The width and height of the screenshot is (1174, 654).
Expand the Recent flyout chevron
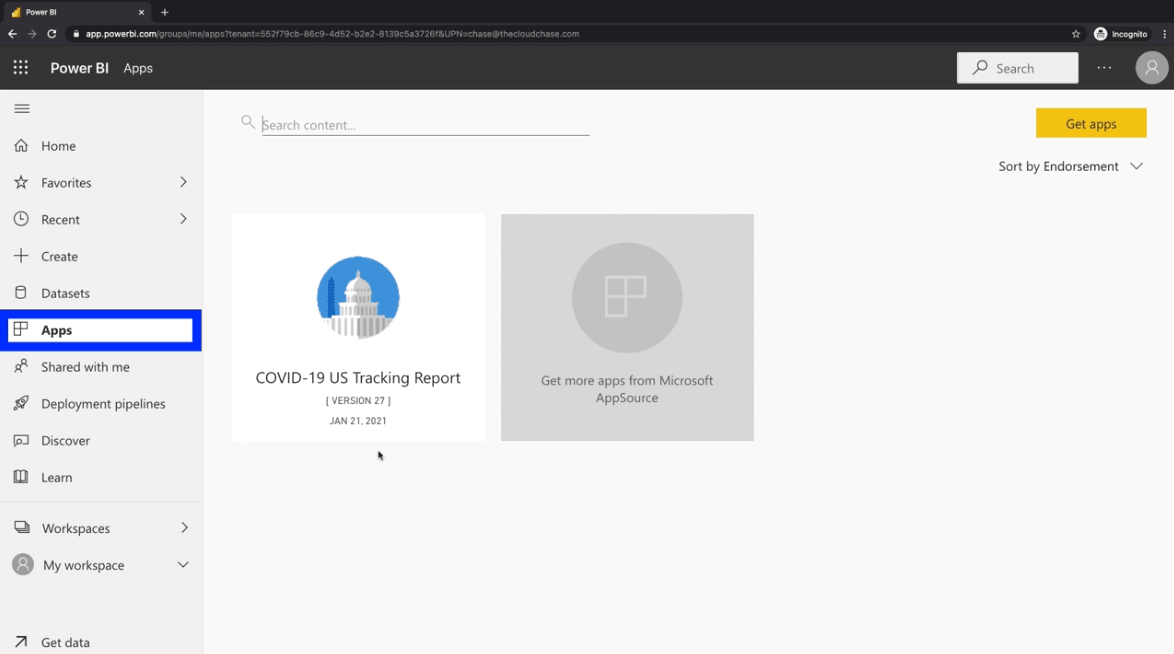tap(183, 219)
